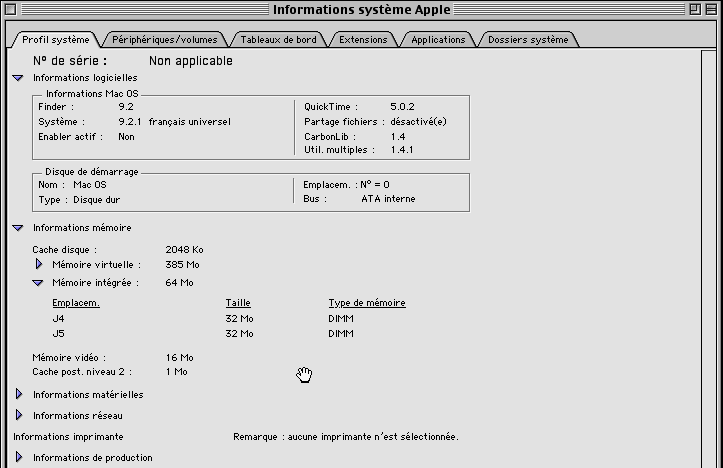This screenshot has height=468, width=723.
Task: Click the Mémoire intégrée 64 Mo value
Action: click(x=179, y=283)
